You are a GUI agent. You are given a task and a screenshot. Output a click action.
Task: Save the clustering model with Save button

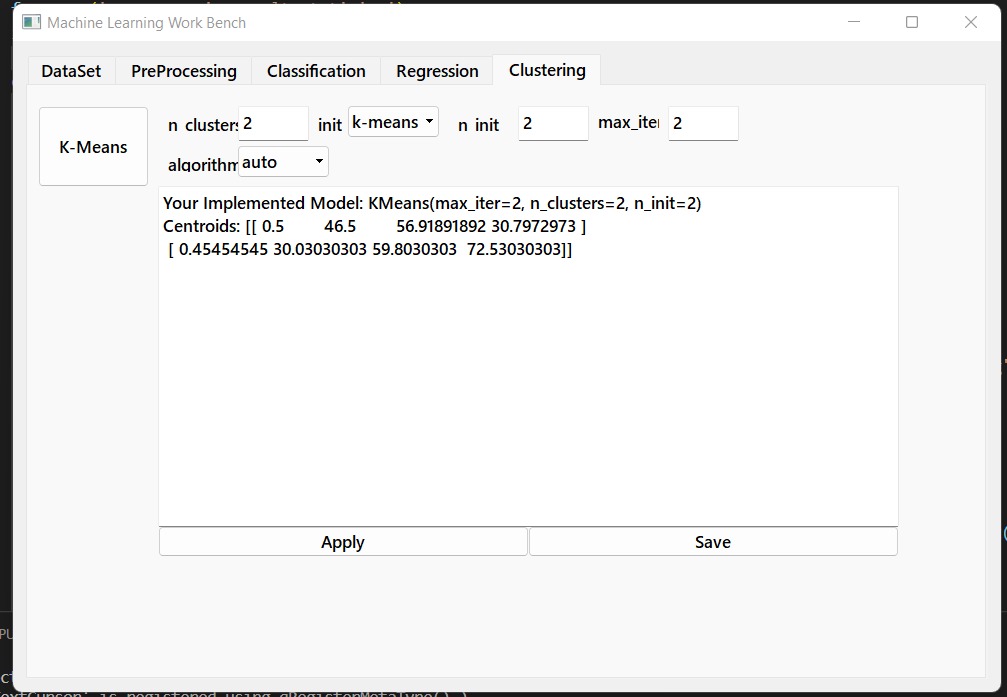point(713,542)
